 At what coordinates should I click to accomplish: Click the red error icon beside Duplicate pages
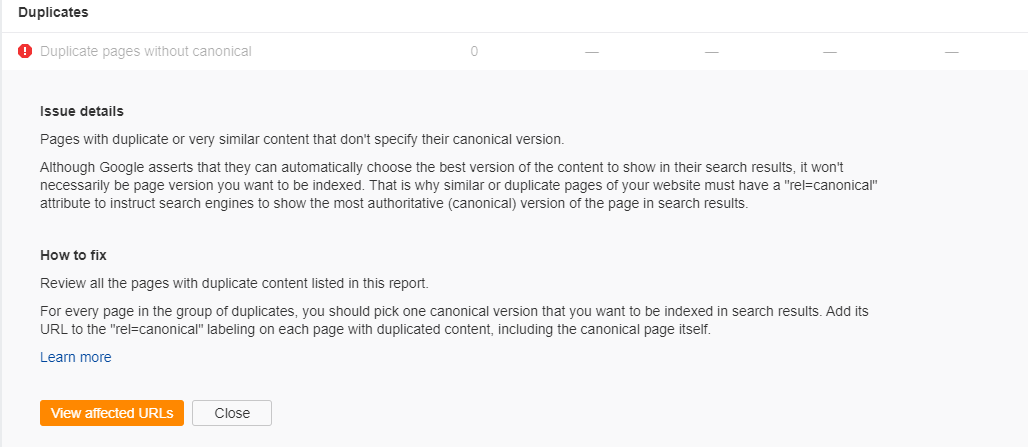click(25, 51)
